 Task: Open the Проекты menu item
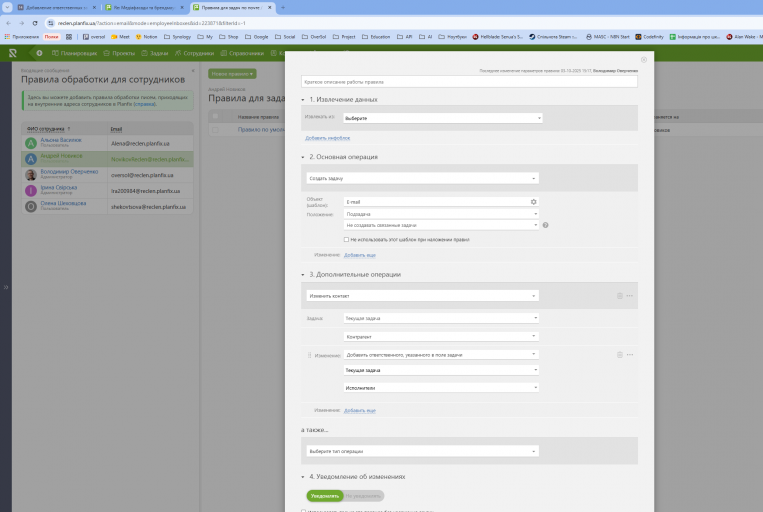pyautogui.click(x=119, y=53)
